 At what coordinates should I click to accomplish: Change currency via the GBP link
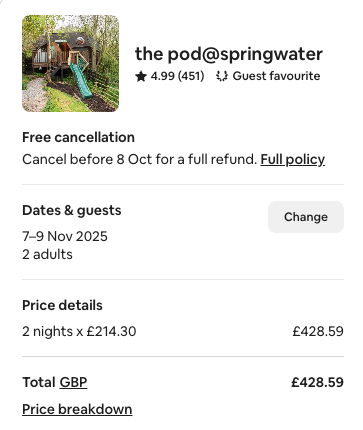click(x=73, y=382)
